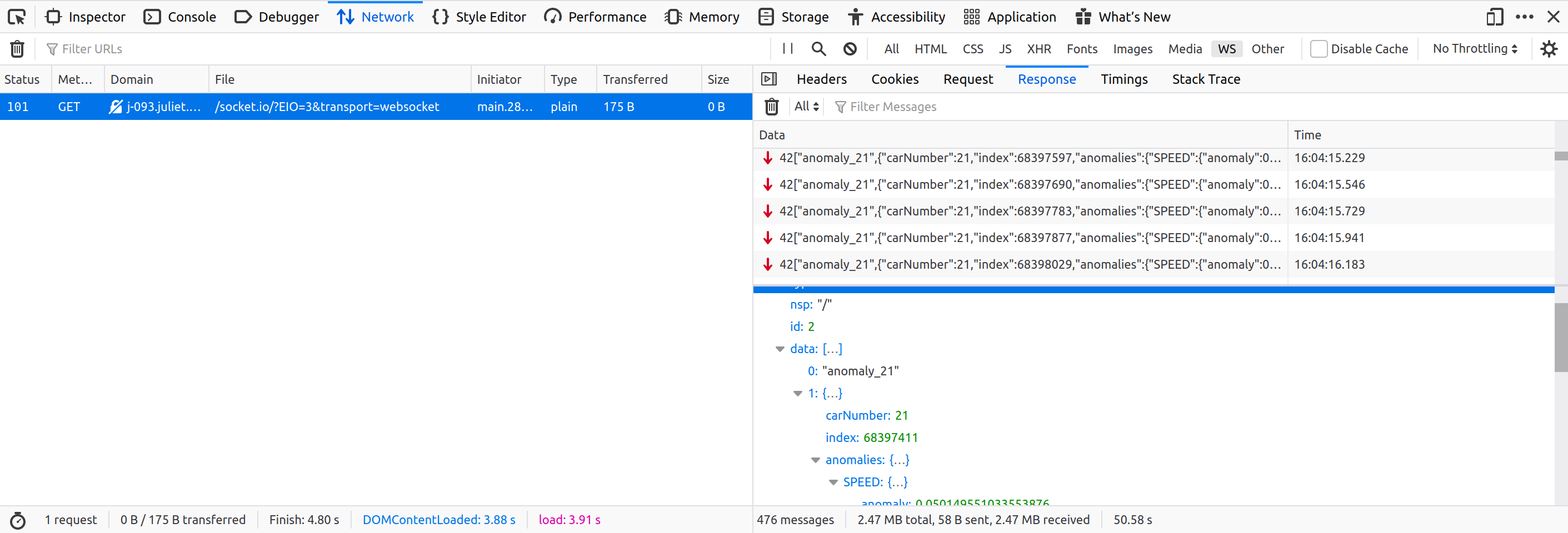Open the Accessibility panel

[x=897, y=17]
